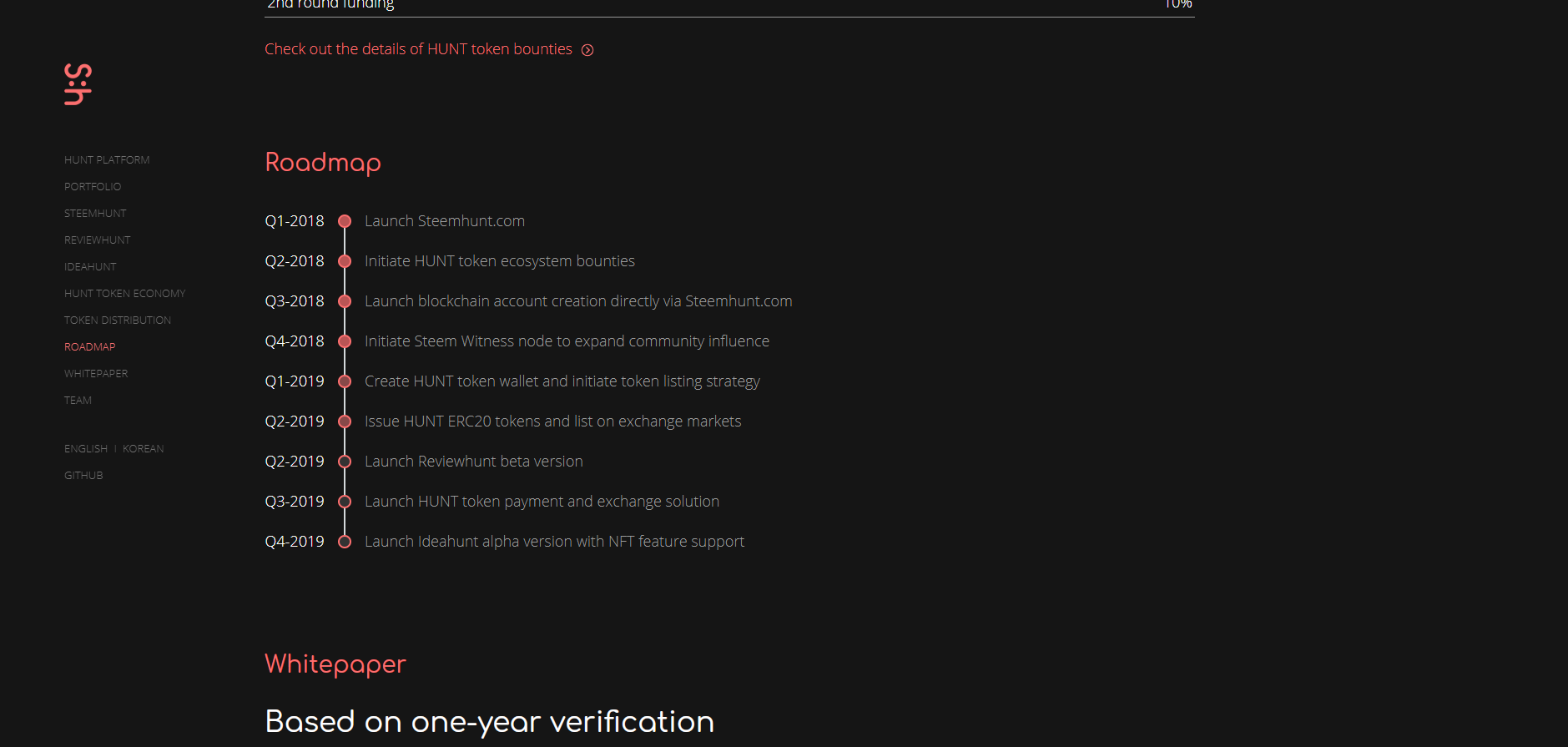The width and height of the screenshot is (1568, 747).
Task: Open HUNT PLATFORM in the sidebar
Action: point(107,160)
